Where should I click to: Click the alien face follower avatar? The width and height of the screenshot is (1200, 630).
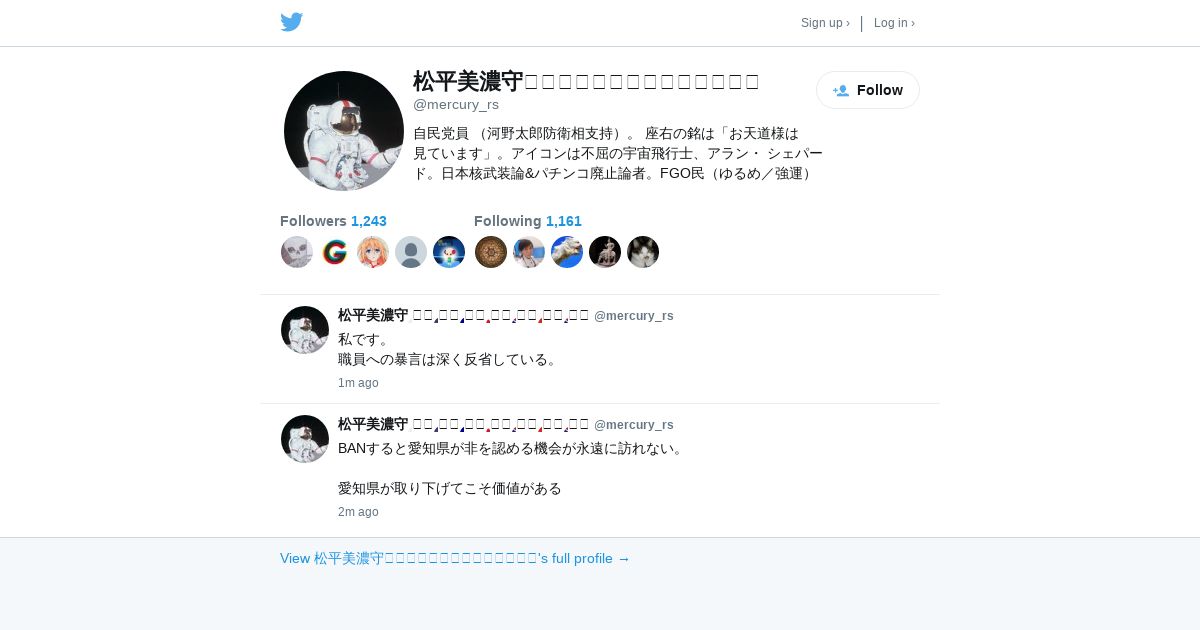pyautogui.click(x=297, y=252)
